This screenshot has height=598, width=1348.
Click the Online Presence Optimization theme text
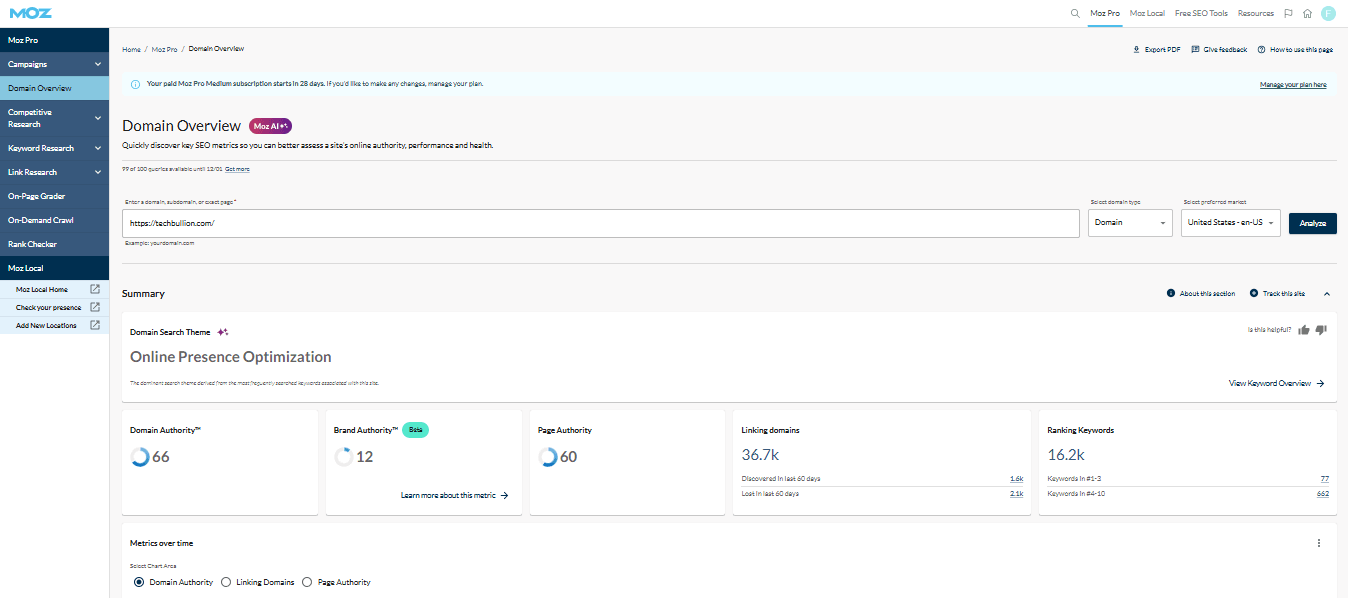click(x=231, y=357)
